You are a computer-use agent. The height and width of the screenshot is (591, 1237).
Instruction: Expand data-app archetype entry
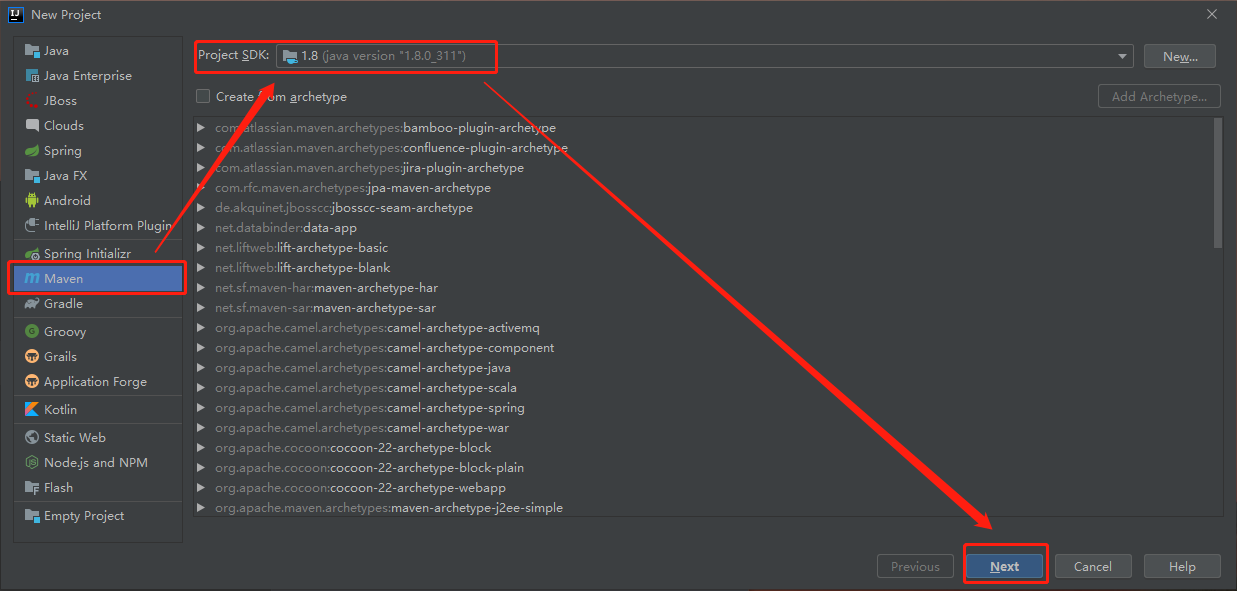tap(201, 228)
